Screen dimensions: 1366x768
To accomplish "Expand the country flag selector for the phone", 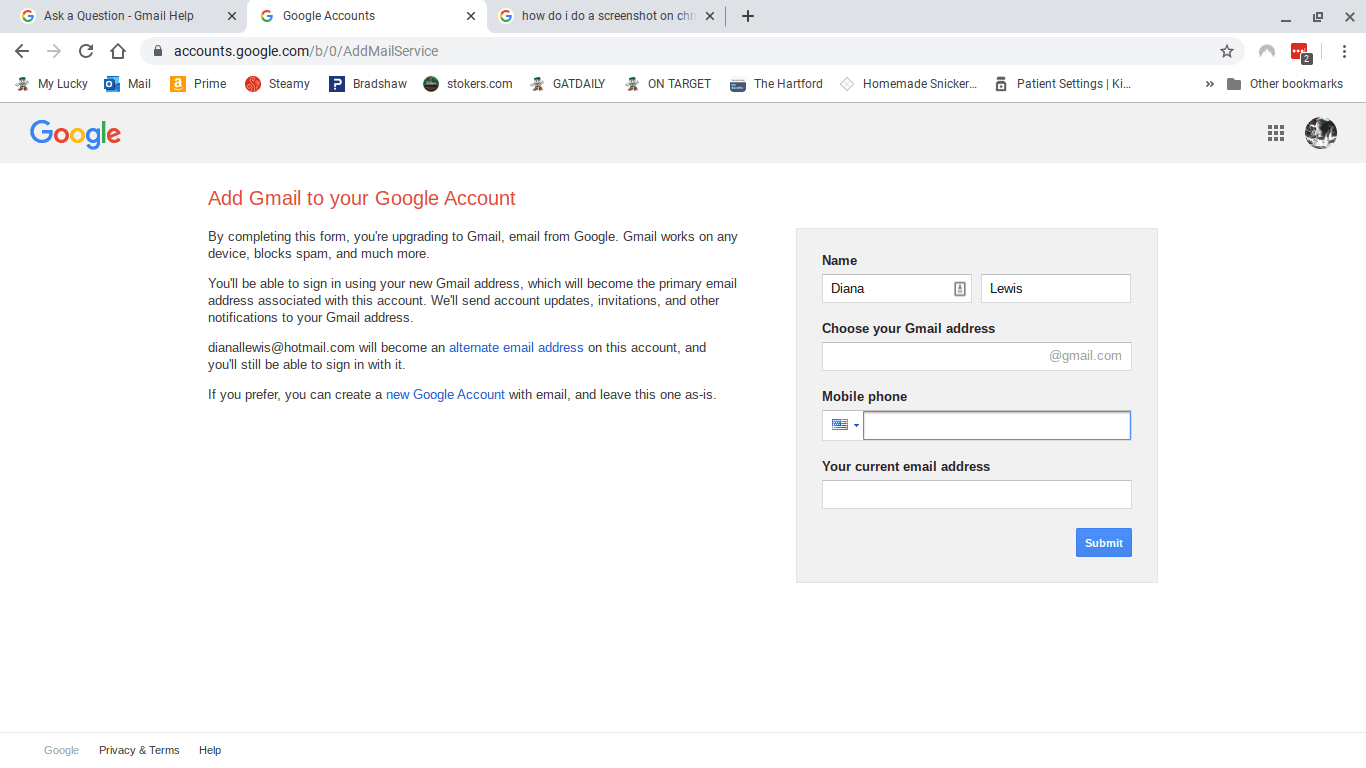I will tap(843, 425).
